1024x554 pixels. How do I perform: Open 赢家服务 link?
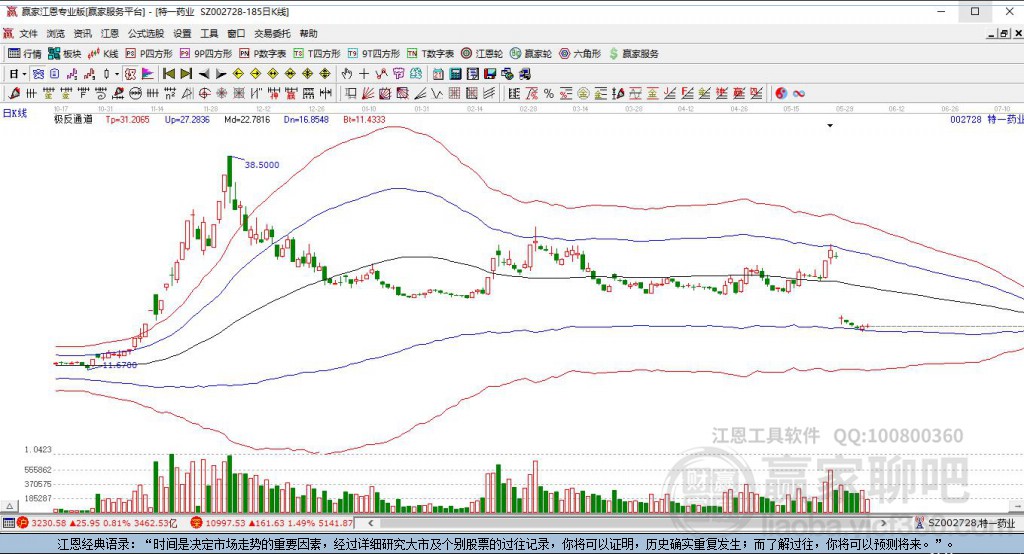(634, 54)
